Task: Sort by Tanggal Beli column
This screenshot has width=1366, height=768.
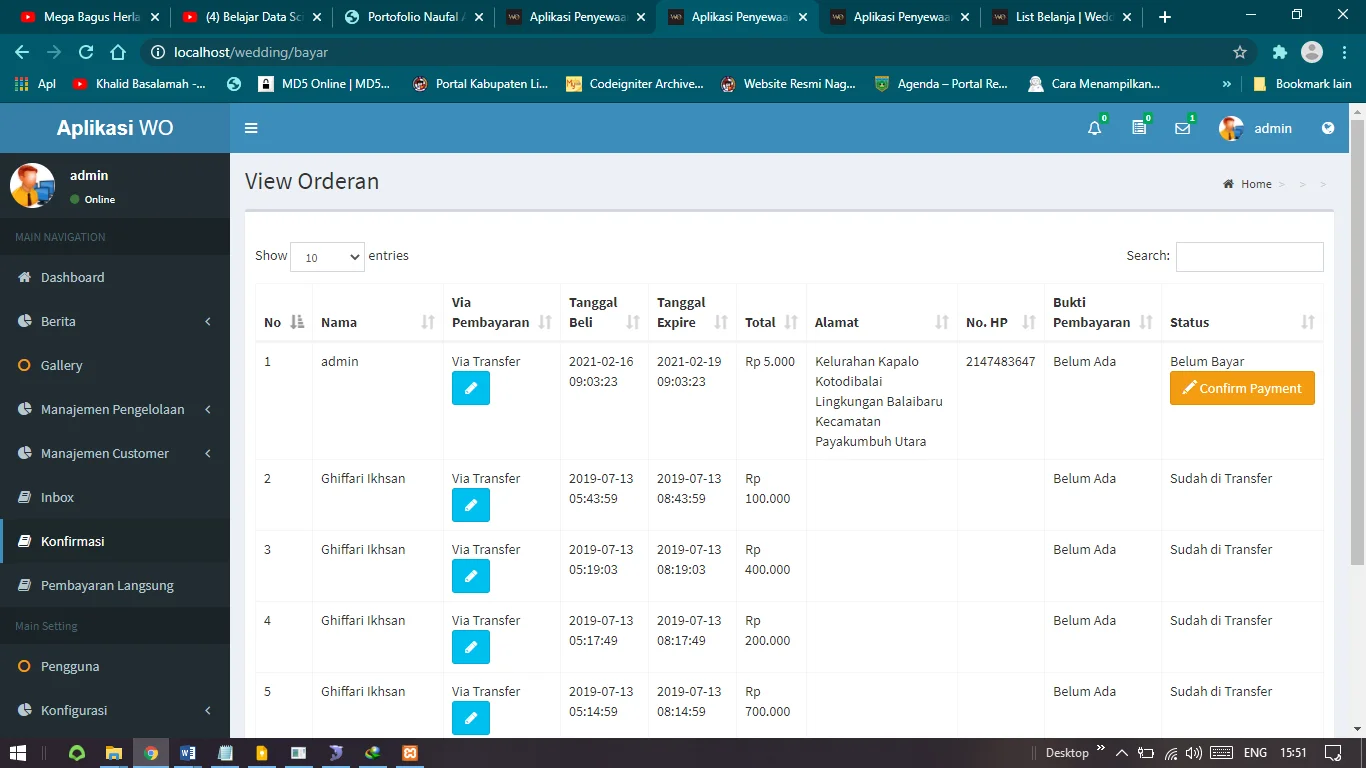Action: pos(605,312)
